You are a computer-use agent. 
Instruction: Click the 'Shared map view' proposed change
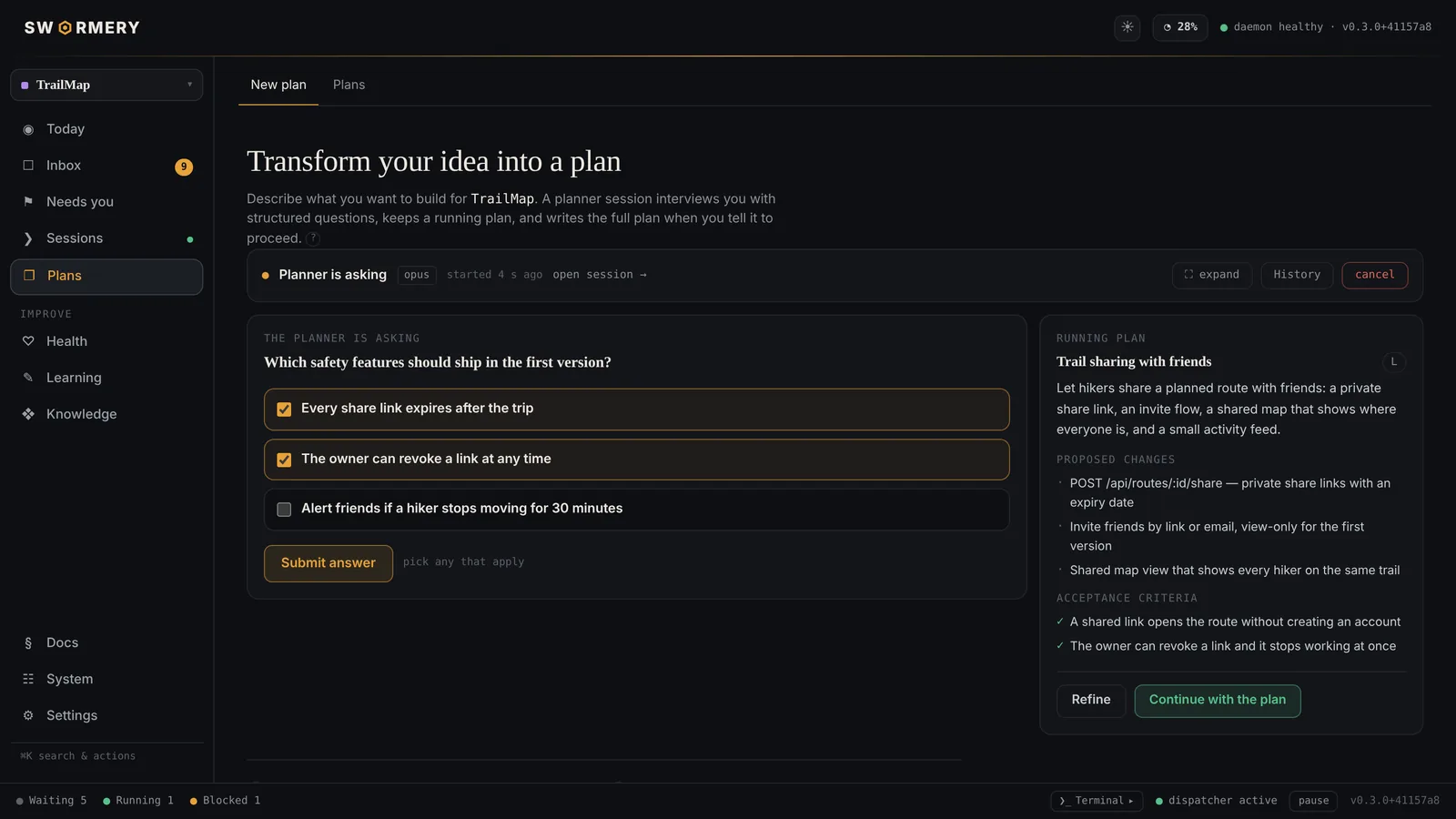click(1235, 571)
